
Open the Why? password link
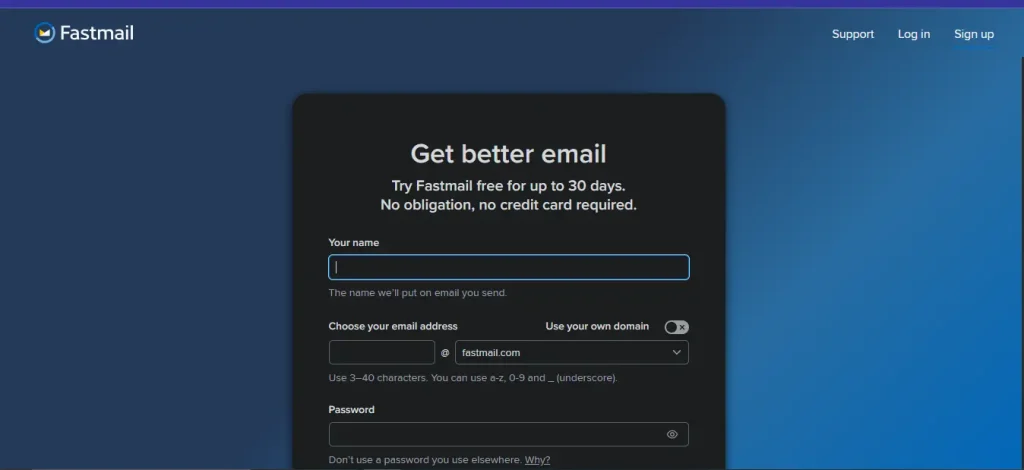(537, 460)
